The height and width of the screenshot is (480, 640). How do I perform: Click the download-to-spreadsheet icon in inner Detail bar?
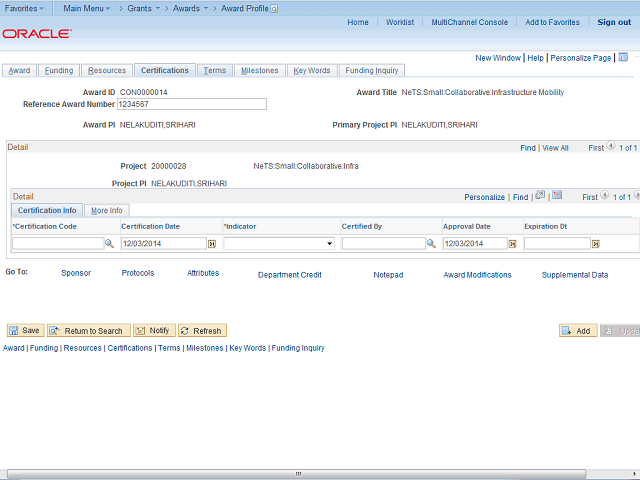pyautogui.click(x=557, y=195)
